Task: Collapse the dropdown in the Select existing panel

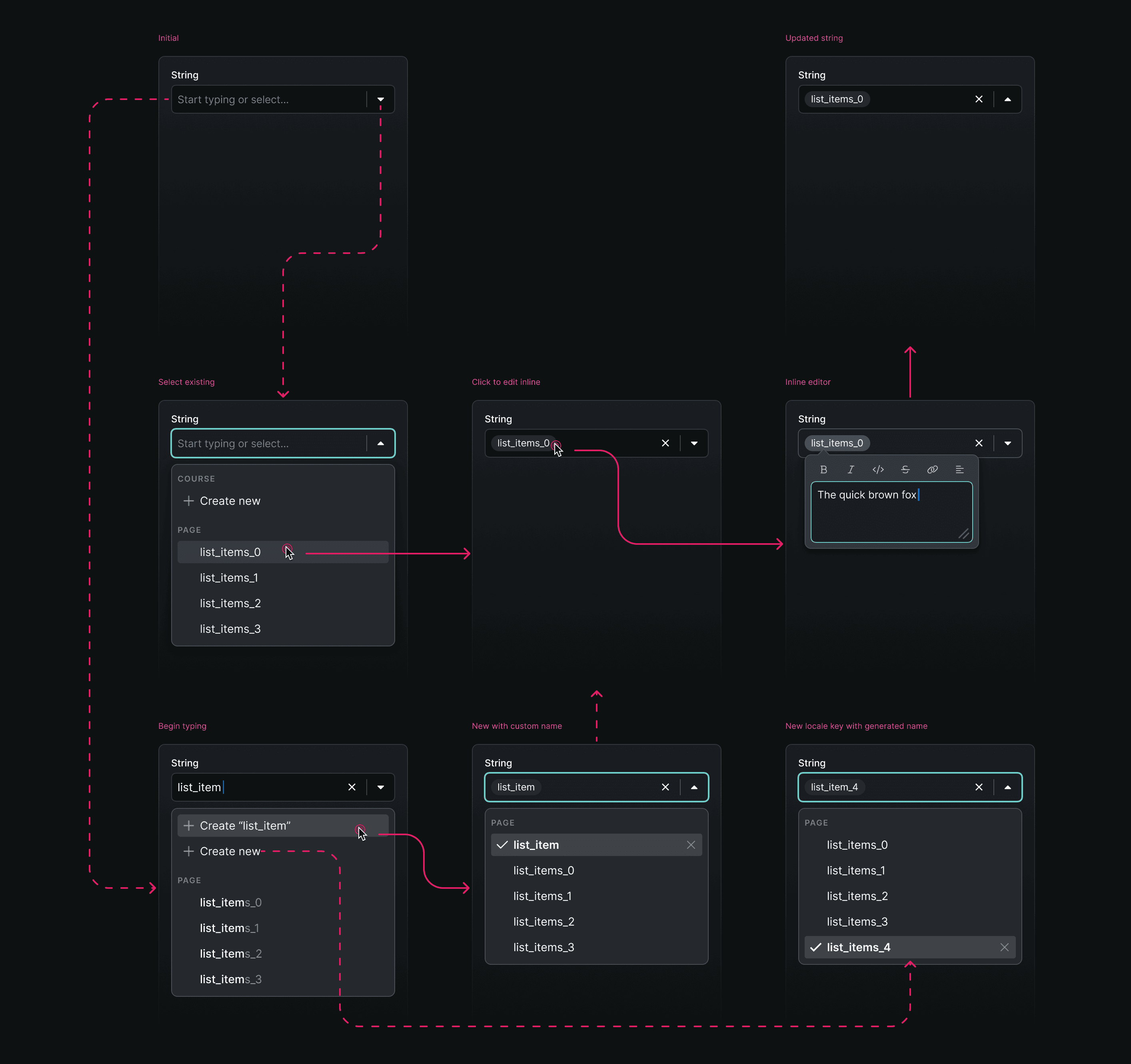Action: 381,443
